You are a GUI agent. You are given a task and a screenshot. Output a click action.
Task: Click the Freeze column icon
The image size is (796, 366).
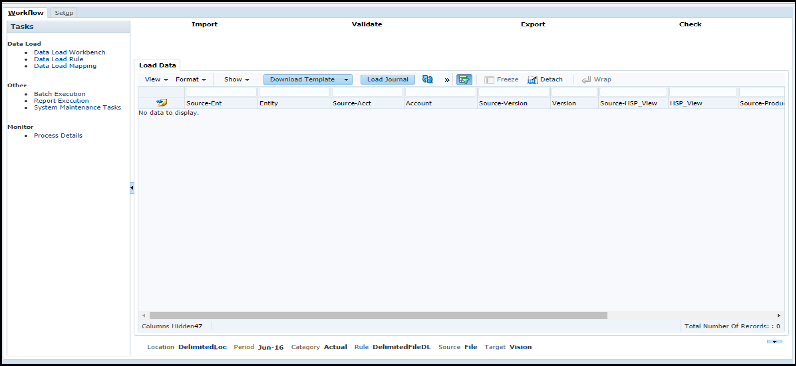tap(489, 80)
